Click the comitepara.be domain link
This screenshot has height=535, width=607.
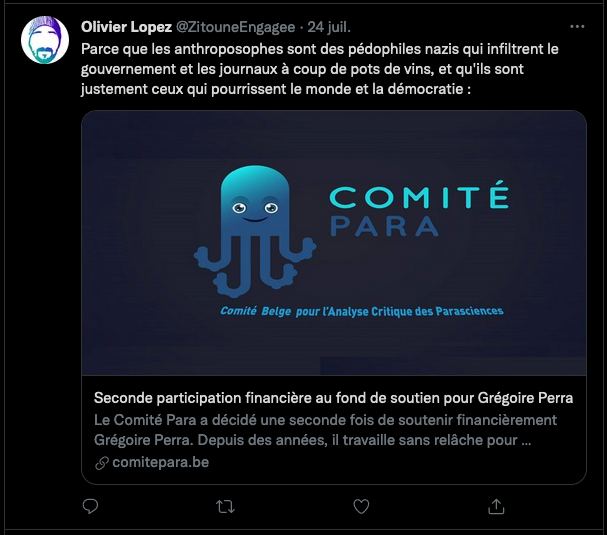[x=161, y=462]
